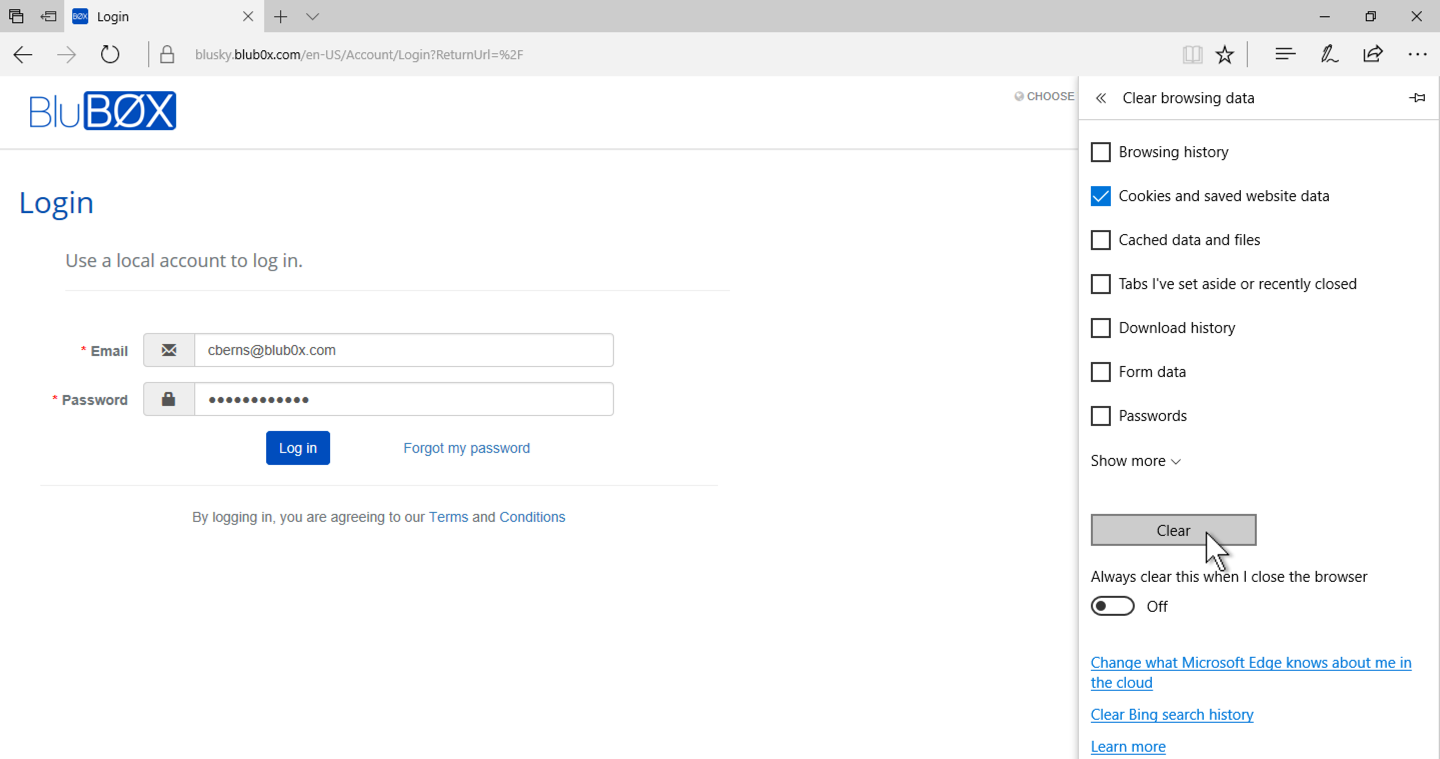Expand the Show more options

[x=1135, y=461]
